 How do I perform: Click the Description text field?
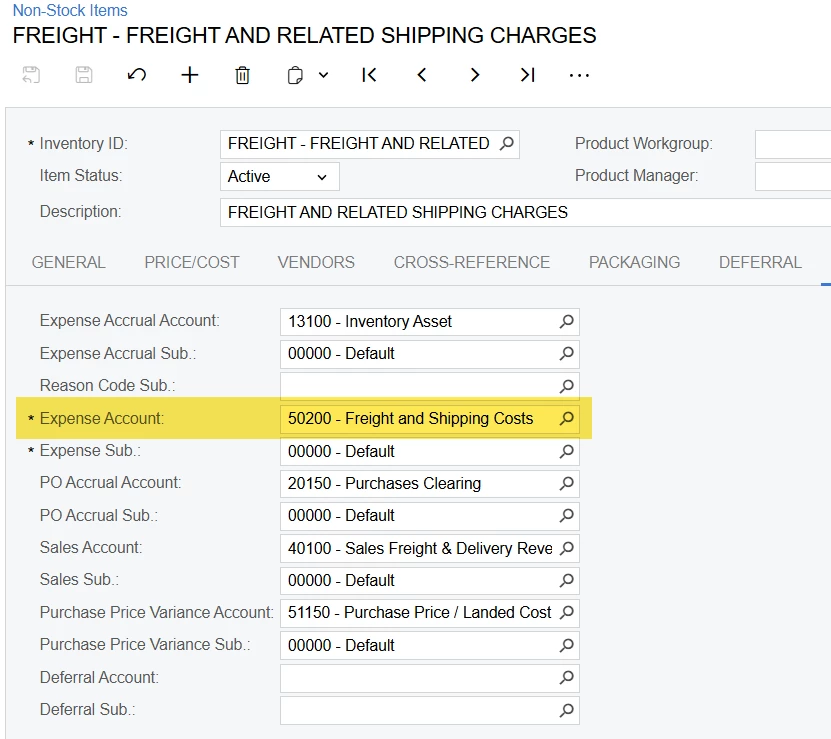pyautogui.click(x=520, y=212)
